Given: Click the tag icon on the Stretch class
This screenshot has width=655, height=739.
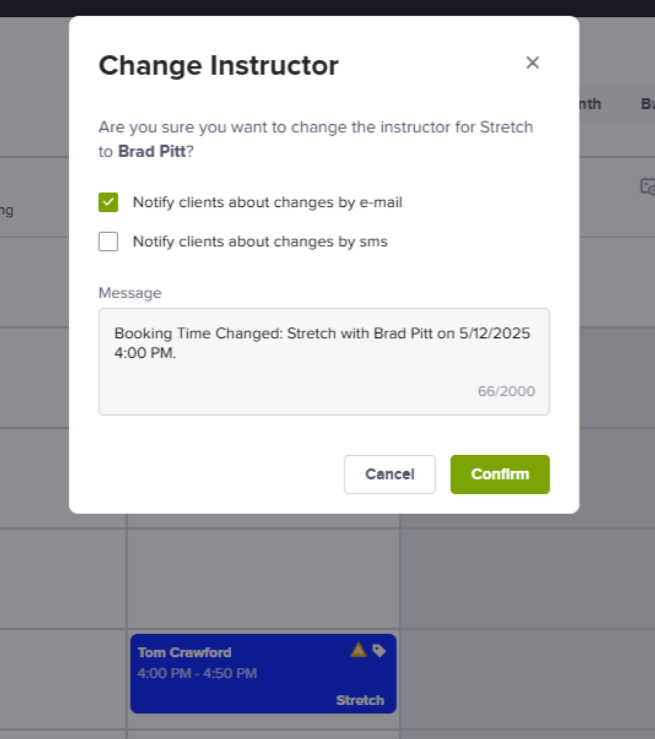Looking at the screenshot, I should click(379, 650).
